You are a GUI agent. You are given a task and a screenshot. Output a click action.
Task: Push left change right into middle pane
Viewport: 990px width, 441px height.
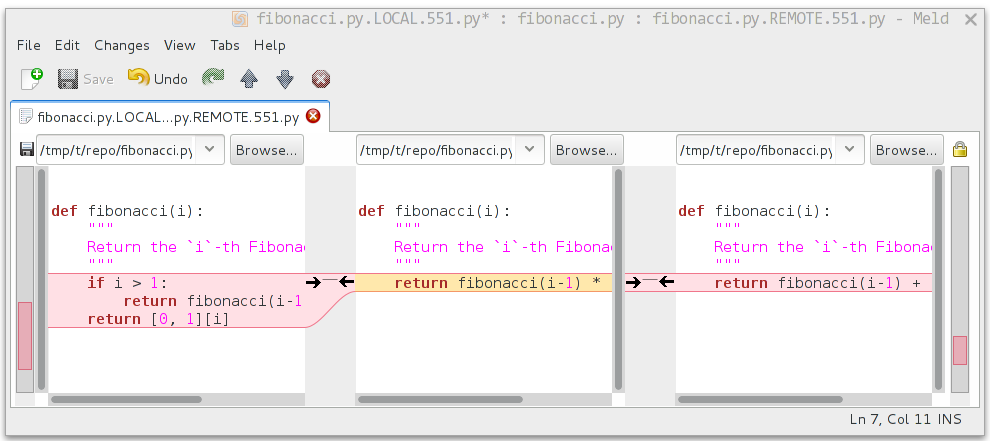point(313,283)
